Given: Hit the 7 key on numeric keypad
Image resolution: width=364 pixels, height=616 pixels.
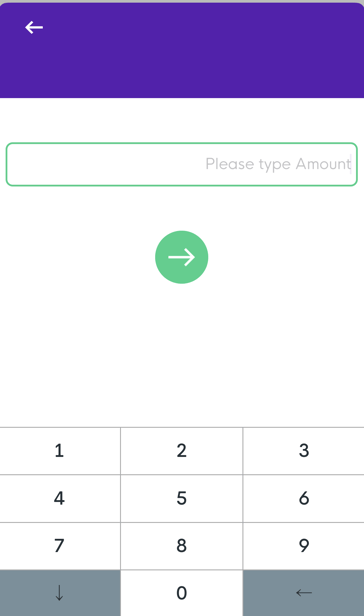Looking at the screenshot, I should tap(60, 546).
